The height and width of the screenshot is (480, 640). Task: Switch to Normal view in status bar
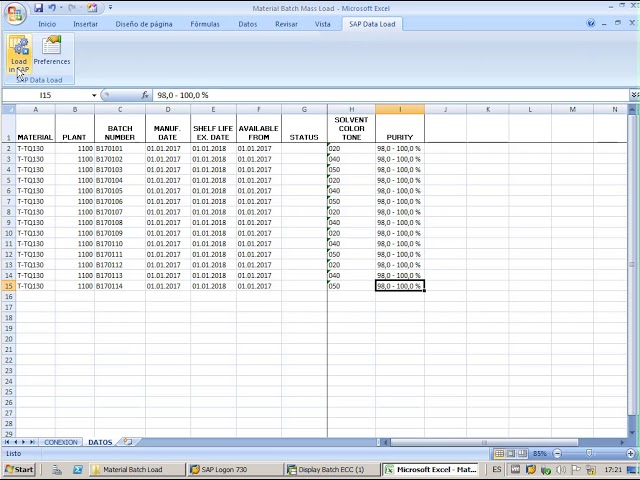coord(499,453)
